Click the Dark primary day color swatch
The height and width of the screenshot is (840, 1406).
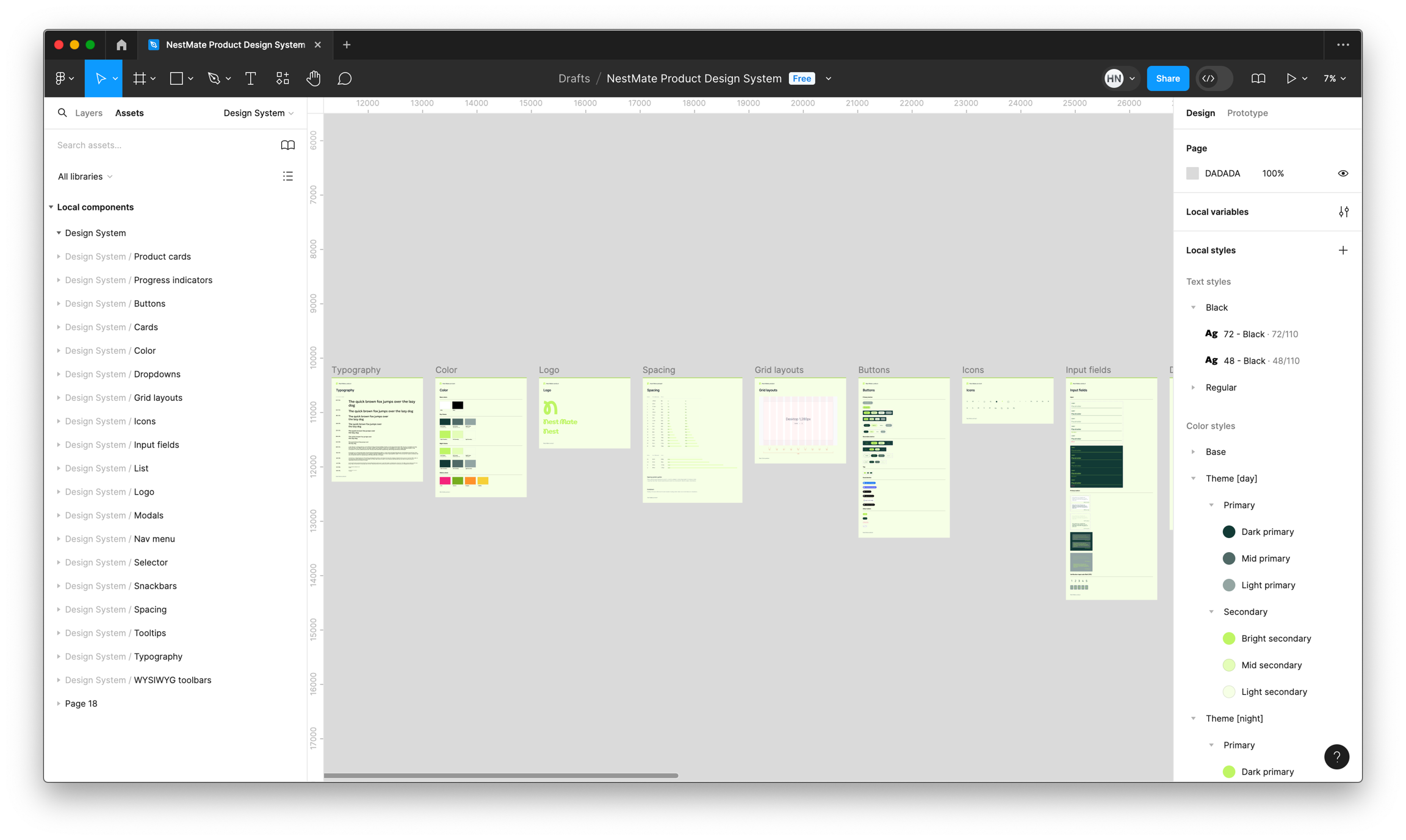click(1229, 532)
